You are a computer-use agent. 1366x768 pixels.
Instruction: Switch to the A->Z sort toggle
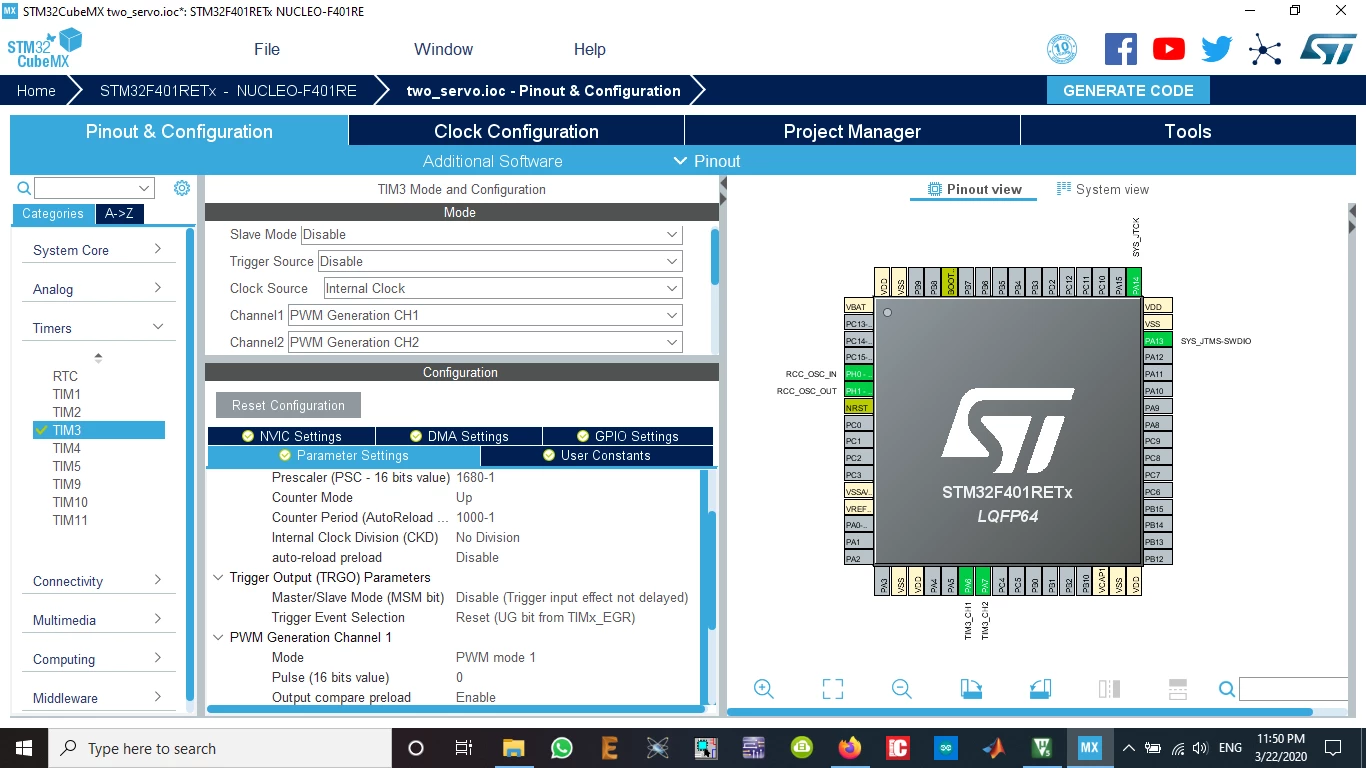pos(119,213)
